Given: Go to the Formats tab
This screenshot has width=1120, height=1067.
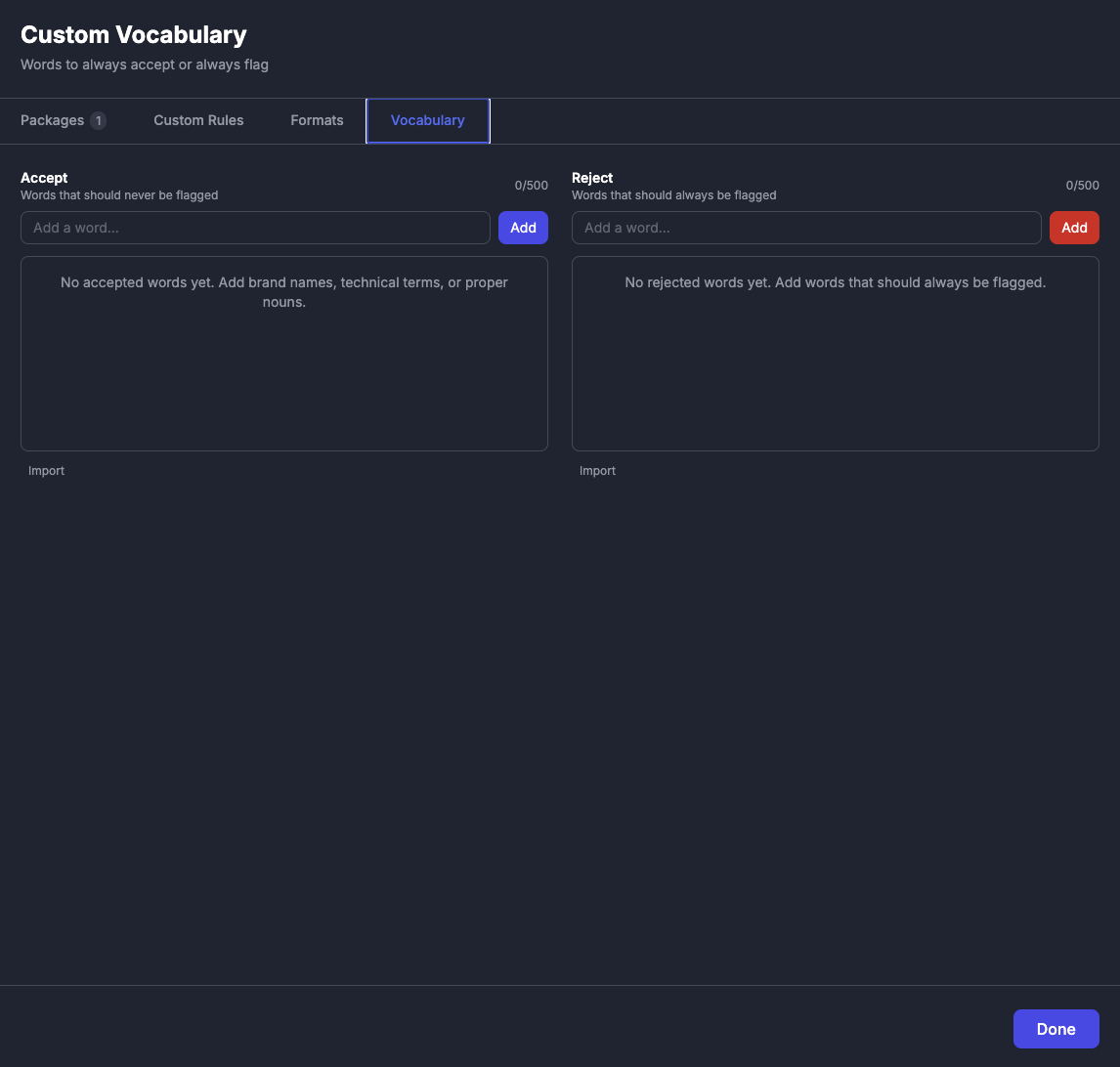Looking at the screenshot, I should 317,120.
